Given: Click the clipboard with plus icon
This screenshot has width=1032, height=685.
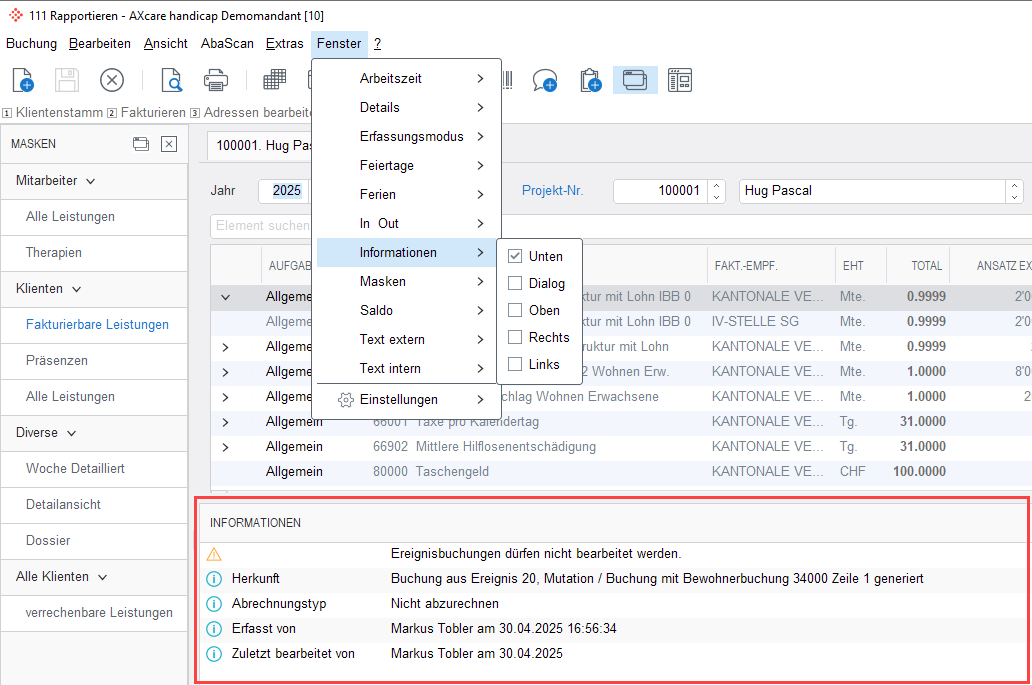Looking at the screenshot, I should pos(590,81).
